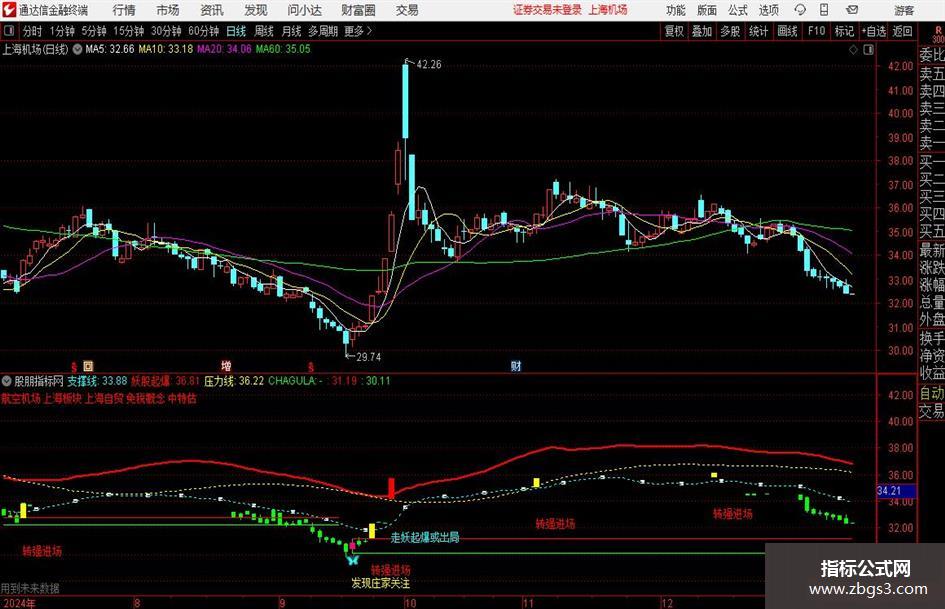Click the 支撑线: 33.88 label
Screen dimensions: 945x609
click(x=97, y=381)
